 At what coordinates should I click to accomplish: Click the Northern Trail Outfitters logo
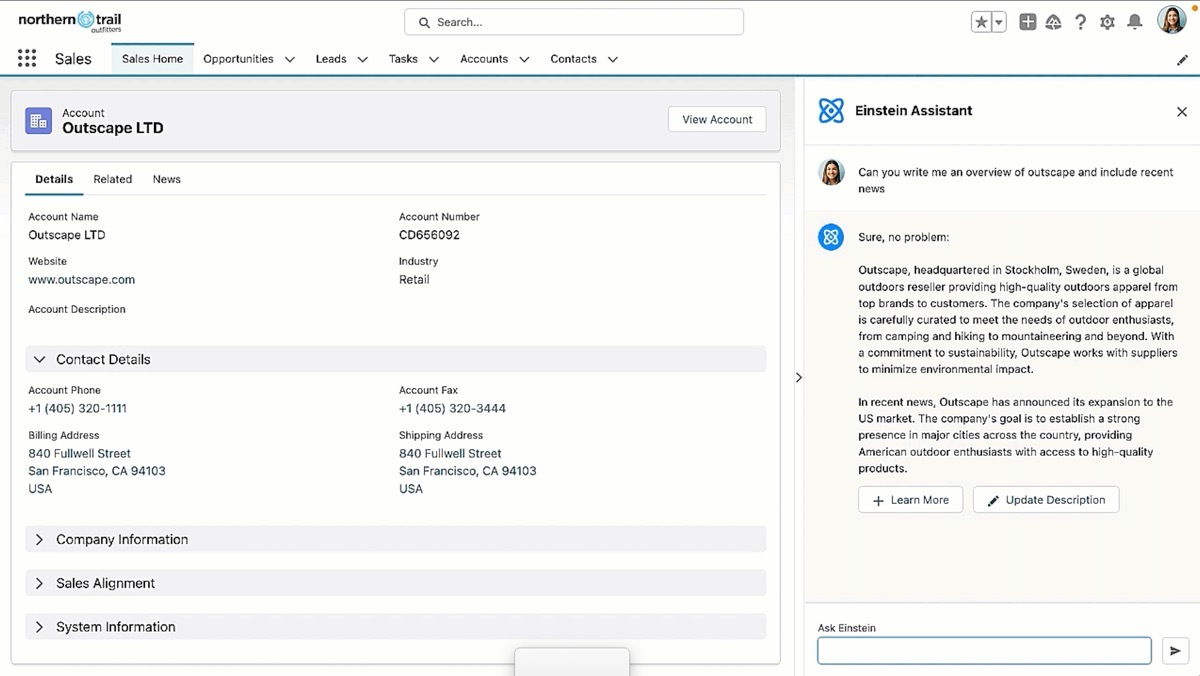point(70,21)
